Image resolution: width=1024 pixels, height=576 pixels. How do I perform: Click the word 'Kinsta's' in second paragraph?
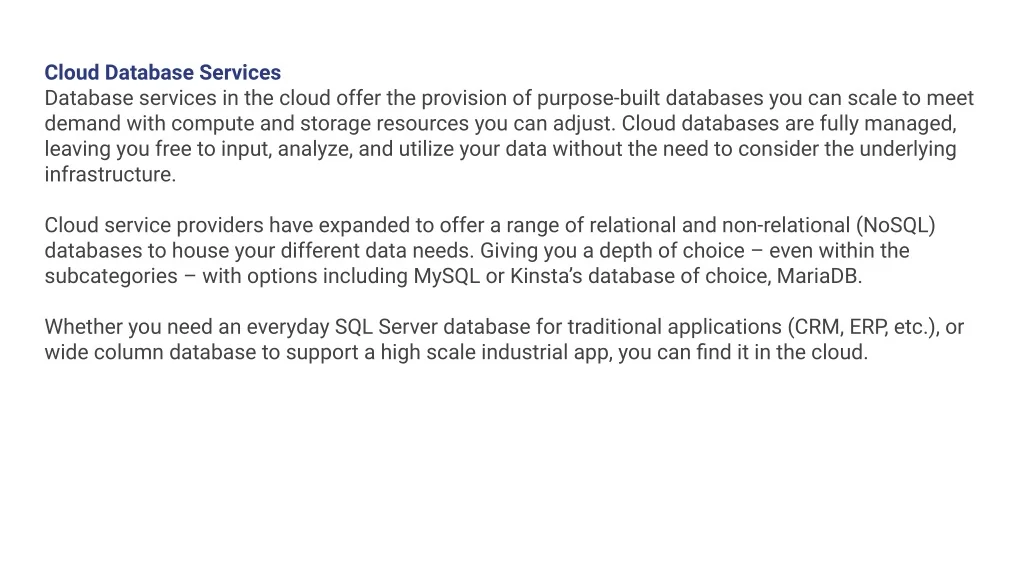(x=546, y=276)
